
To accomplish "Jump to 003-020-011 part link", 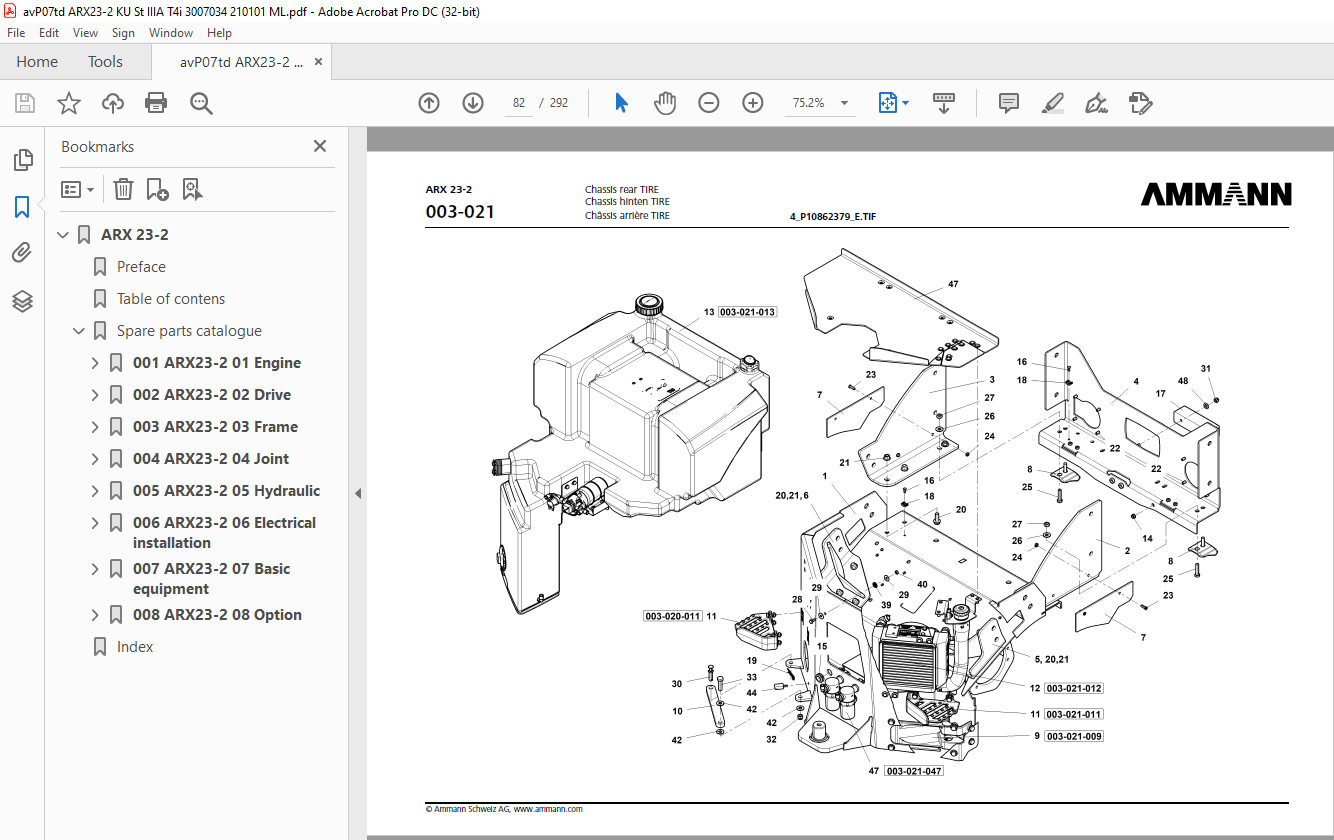I will pyautogui.click(x=672, y=616).
